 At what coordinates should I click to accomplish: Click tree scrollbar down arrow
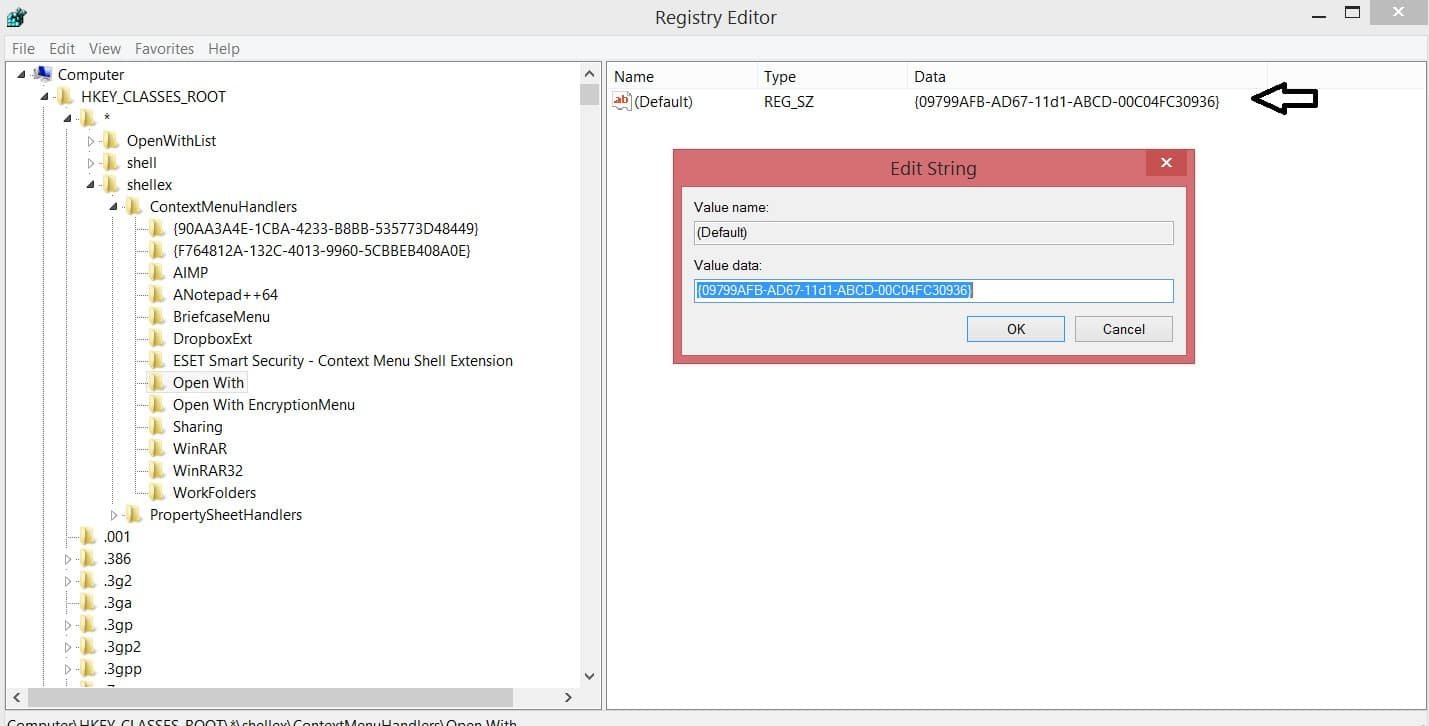click(x=589, y=676)
